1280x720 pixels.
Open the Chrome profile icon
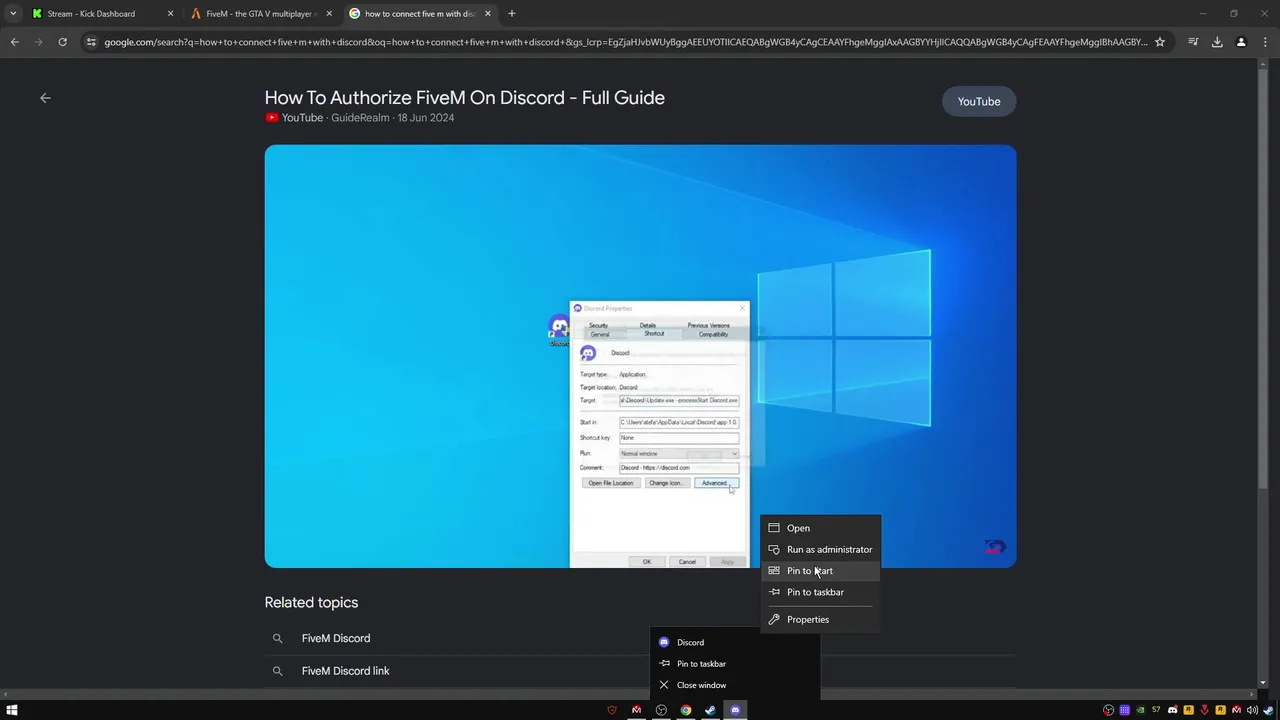pos(1241,42)
